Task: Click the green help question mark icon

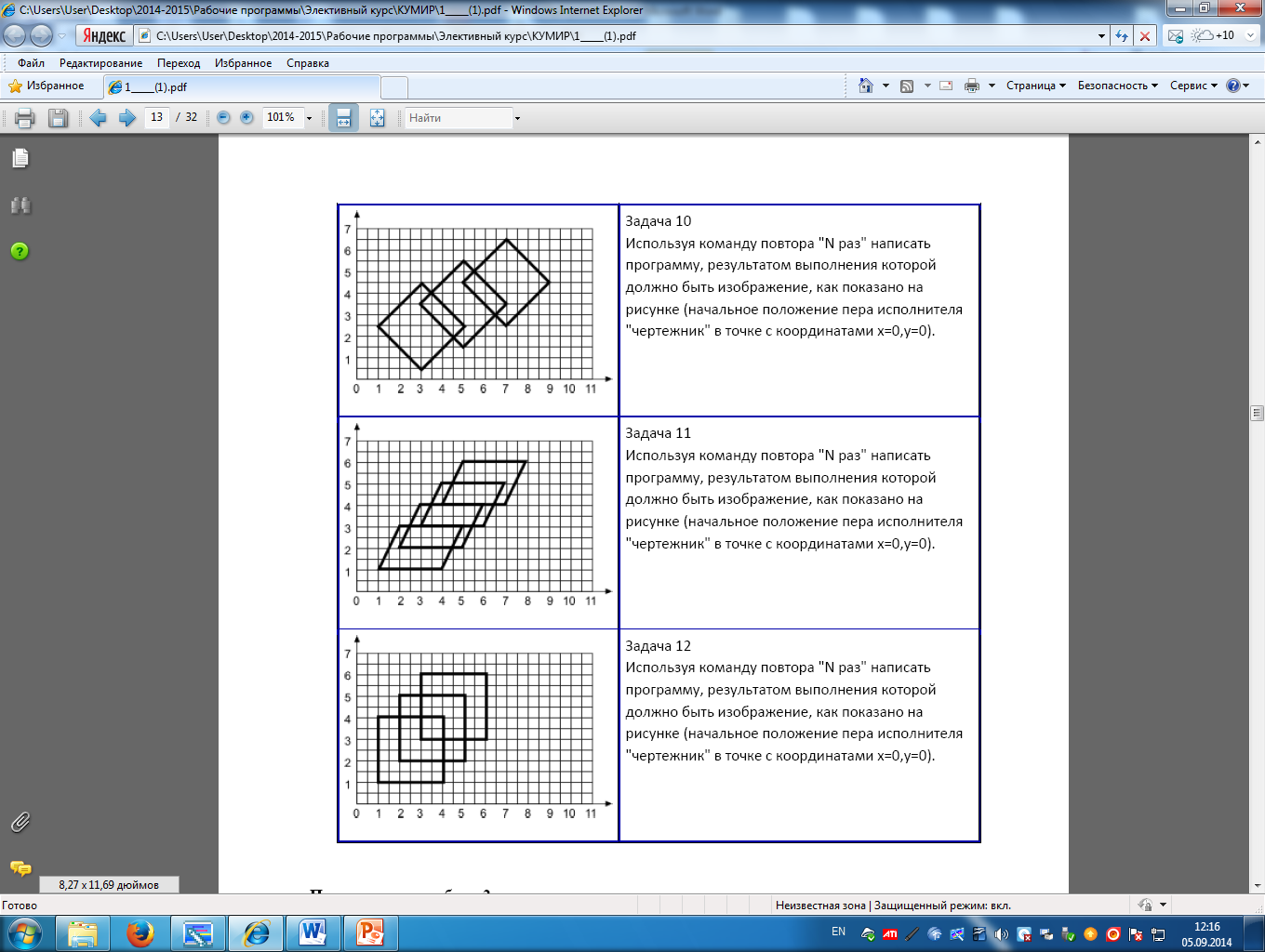Action: pos(20,251)
